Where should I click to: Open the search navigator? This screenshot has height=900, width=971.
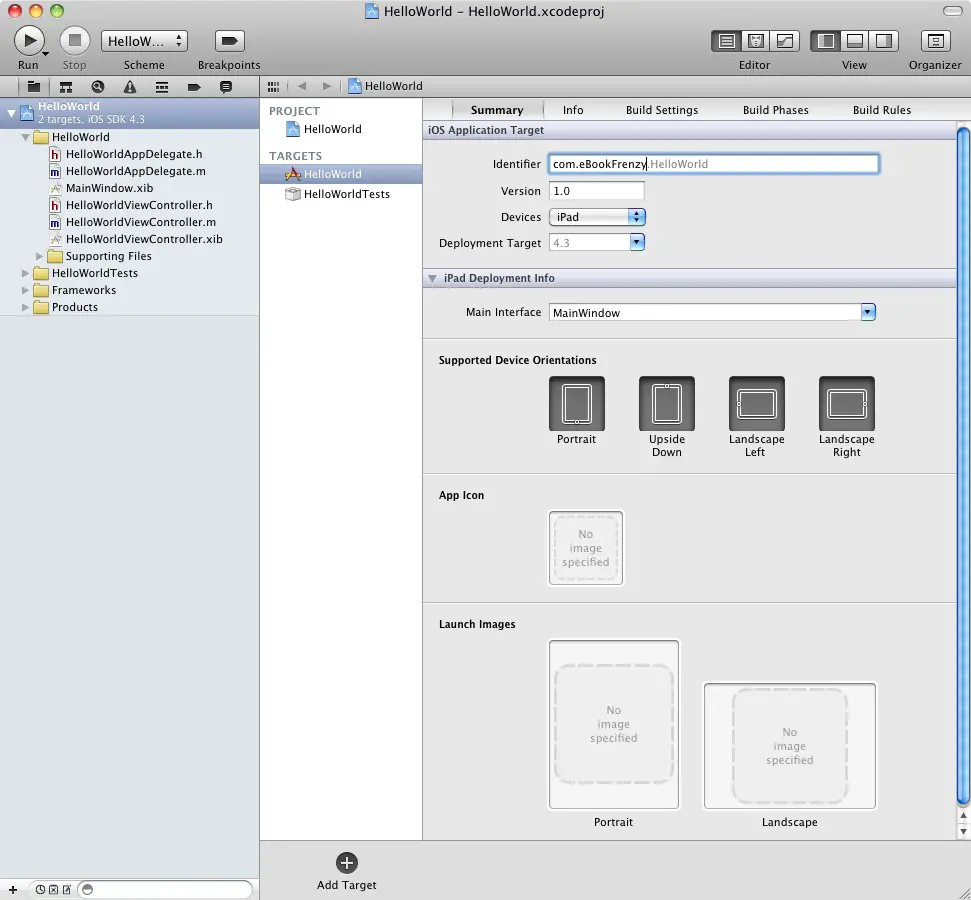tap(98, 87)
